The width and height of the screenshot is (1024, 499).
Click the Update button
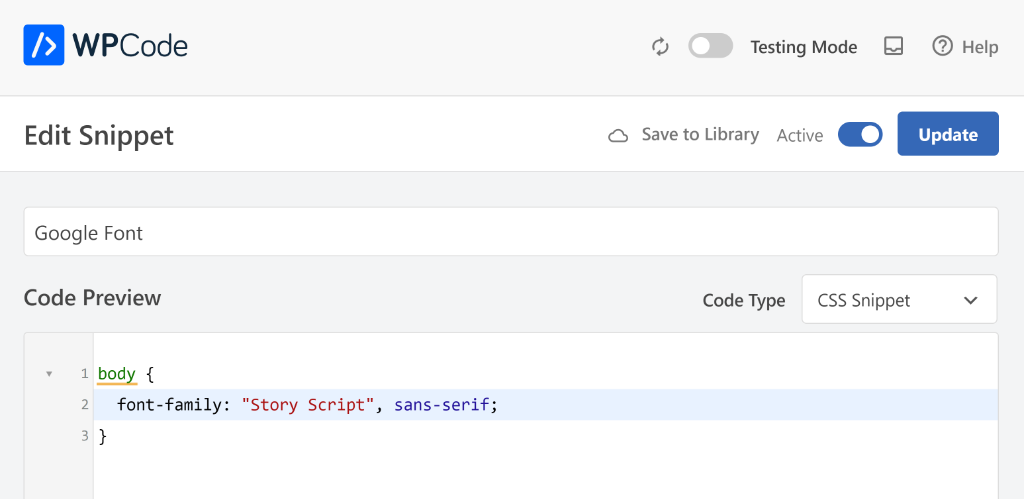point(948,134)
